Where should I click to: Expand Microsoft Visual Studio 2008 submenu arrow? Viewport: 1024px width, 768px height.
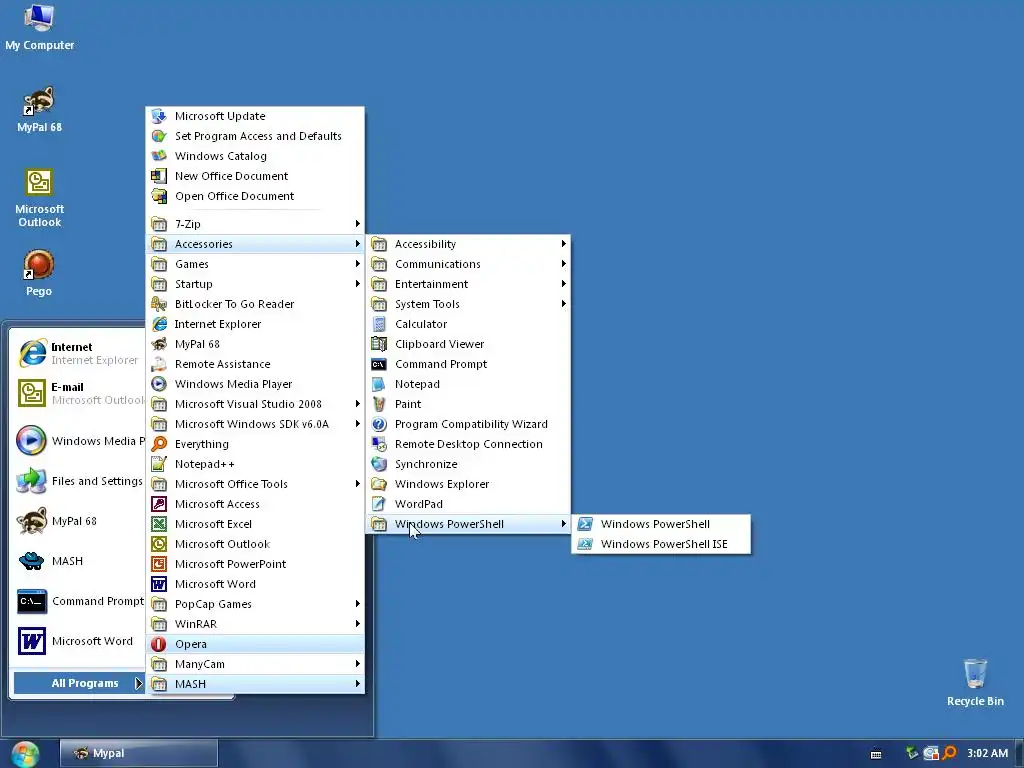point(358,404)
